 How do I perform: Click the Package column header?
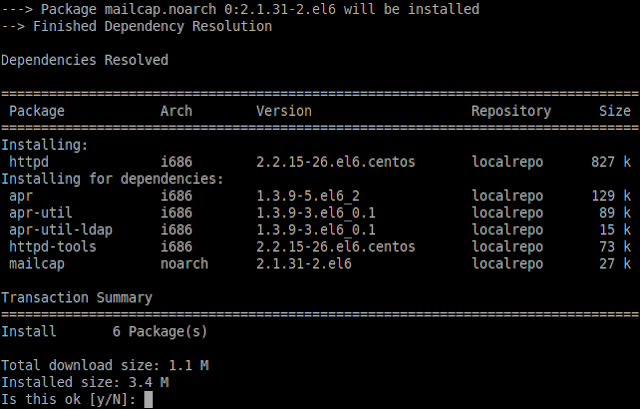coord(37,111)
